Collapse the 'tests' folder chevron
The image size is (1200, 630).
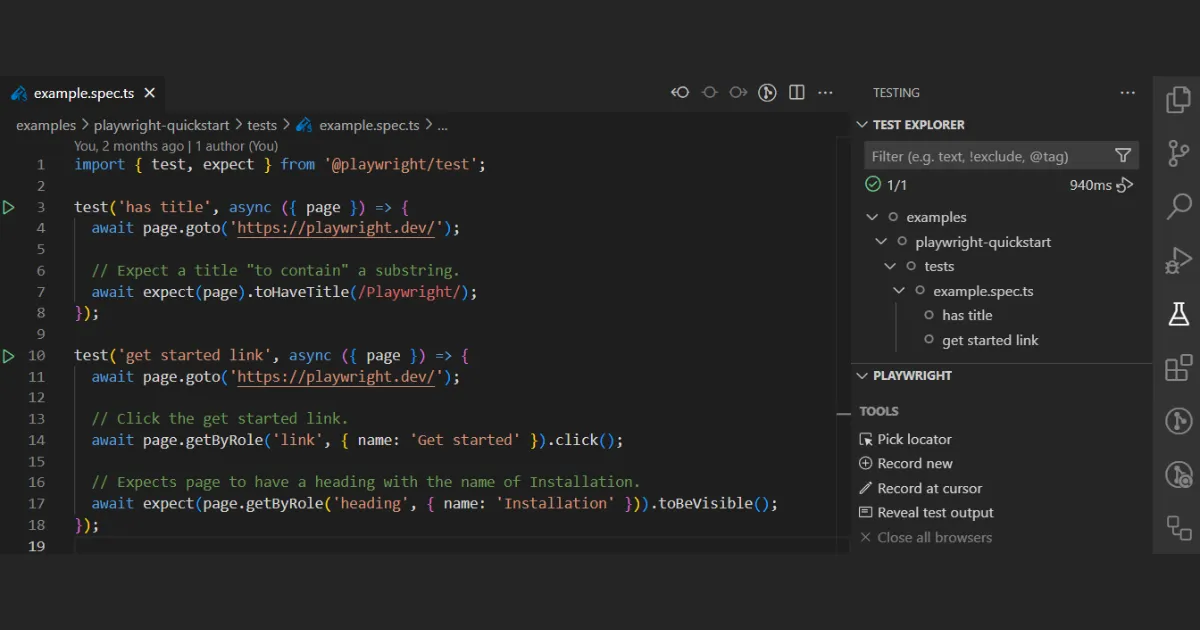890,266
